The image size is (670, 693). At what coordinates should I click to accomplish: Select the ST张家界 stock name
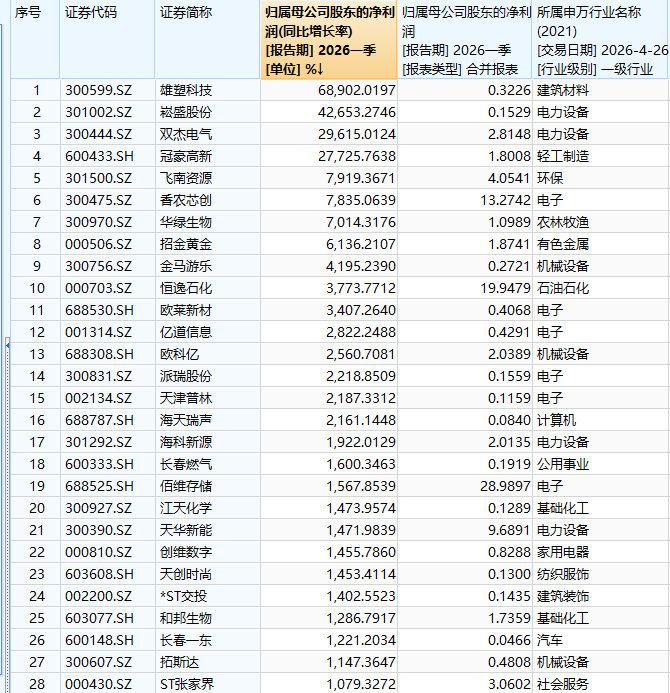[188, 684]
